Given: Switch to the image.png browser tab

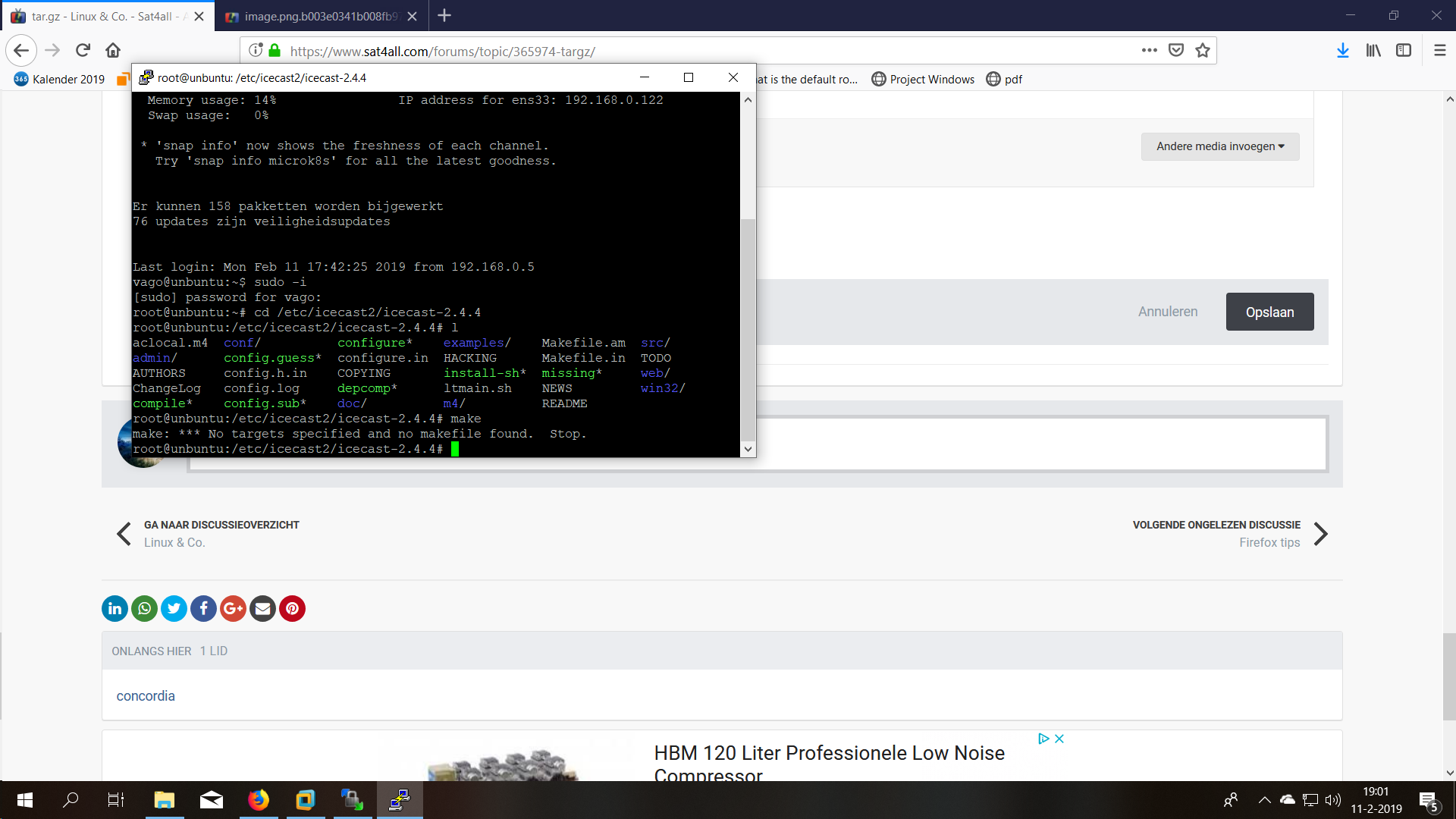Looking at the screenshot, I should click(321, 16).
